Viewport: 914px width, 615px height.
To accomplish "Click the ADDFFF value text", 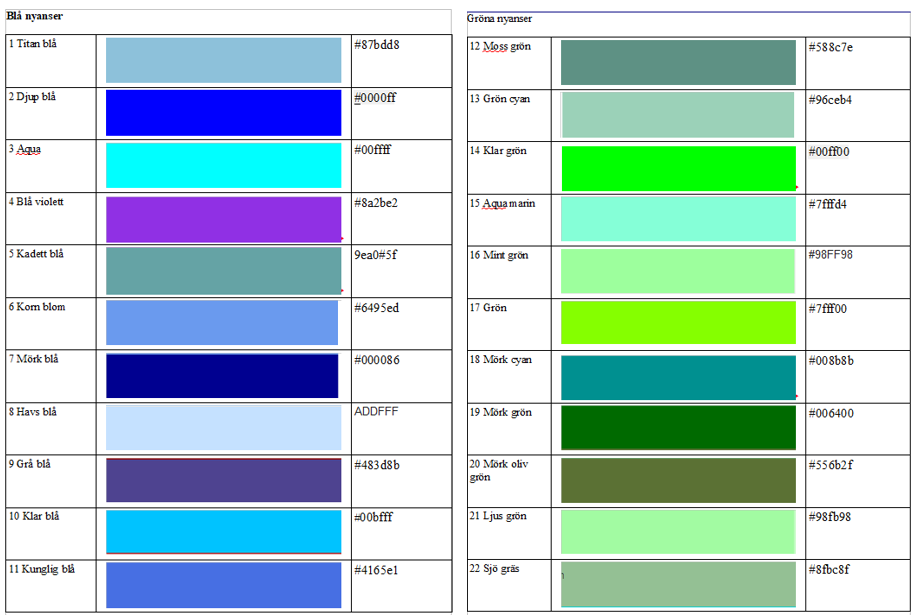I will click(376, 412).
